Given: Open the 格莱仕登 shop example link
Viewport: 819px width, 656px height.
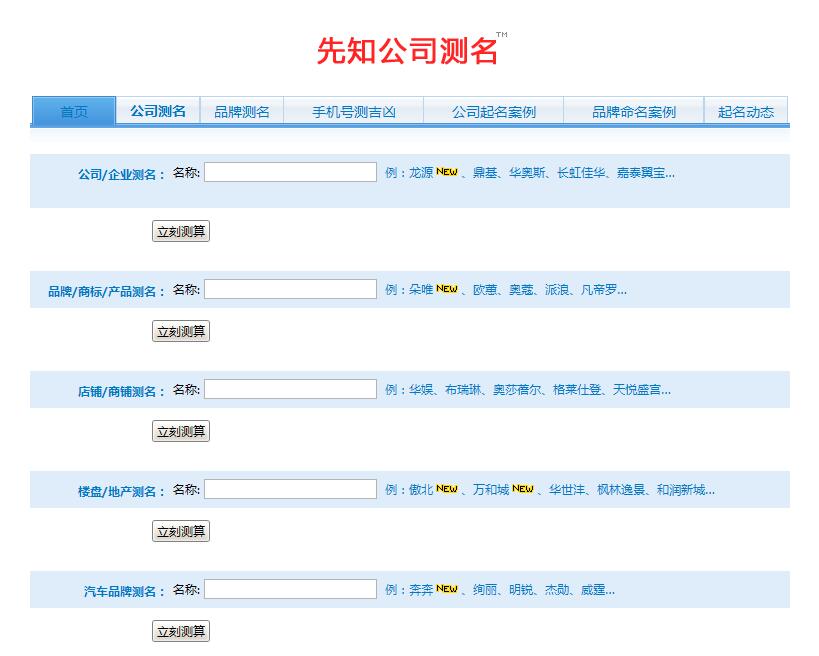Looking at the screenshot, I should (x=577, y=390).
